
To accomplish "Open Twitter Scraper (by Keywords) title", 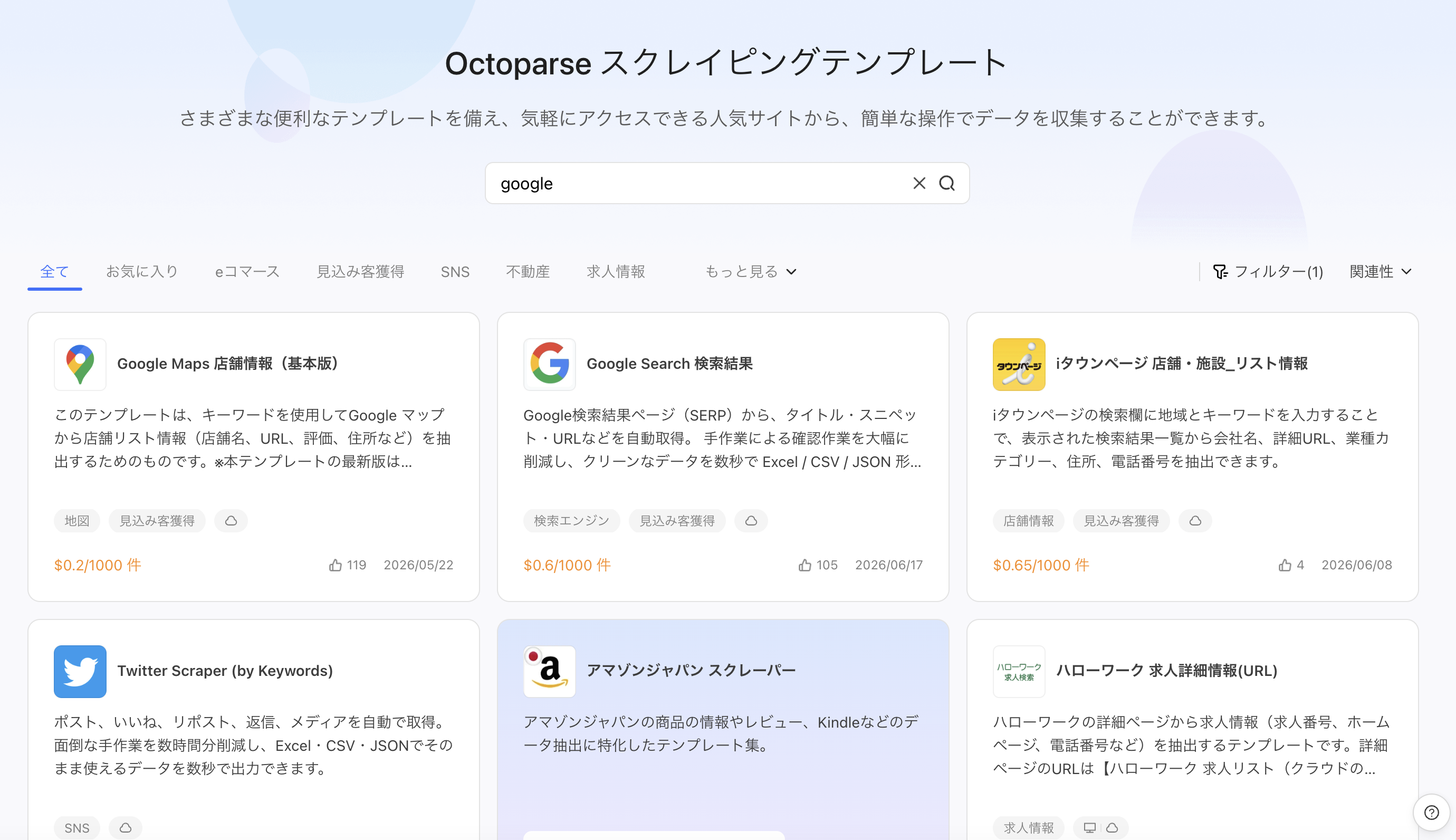I will click(225, 671).
